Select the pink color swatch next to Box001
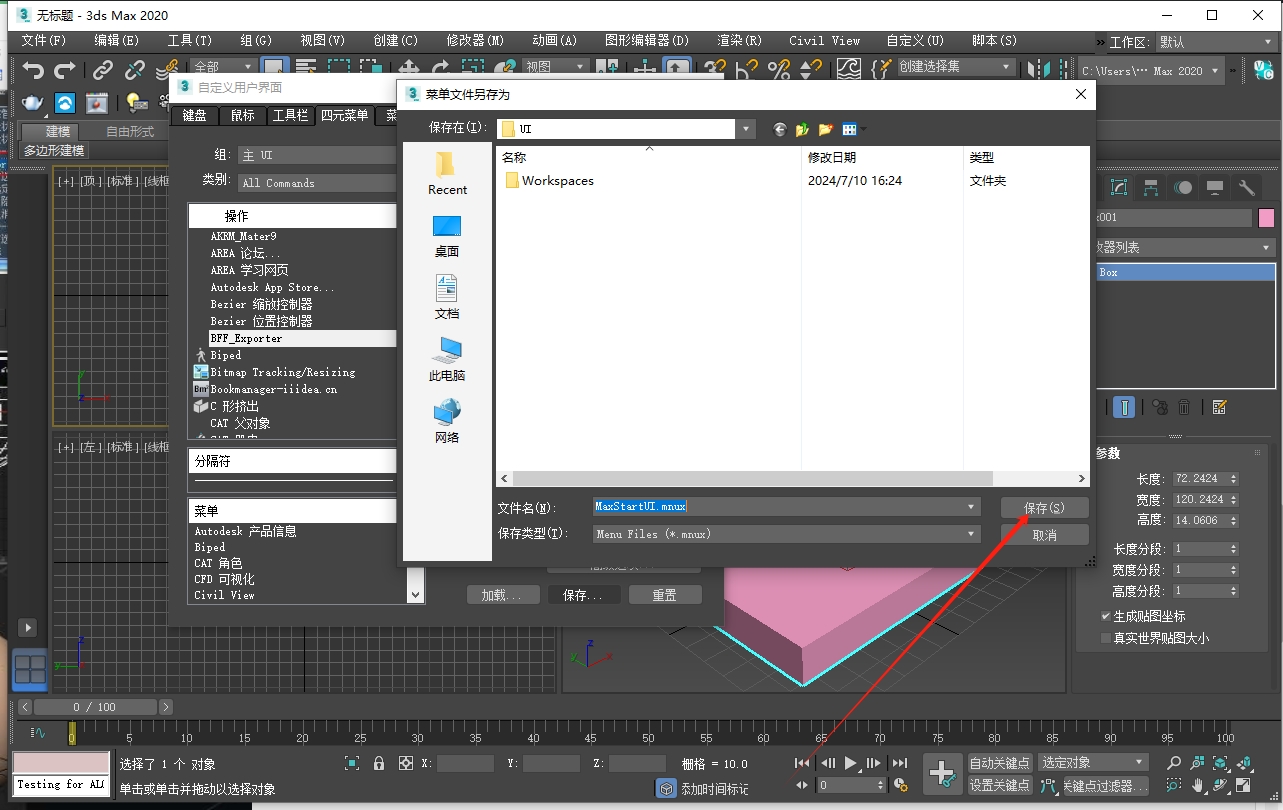The image size is (1283, 810). (1266, 217)
